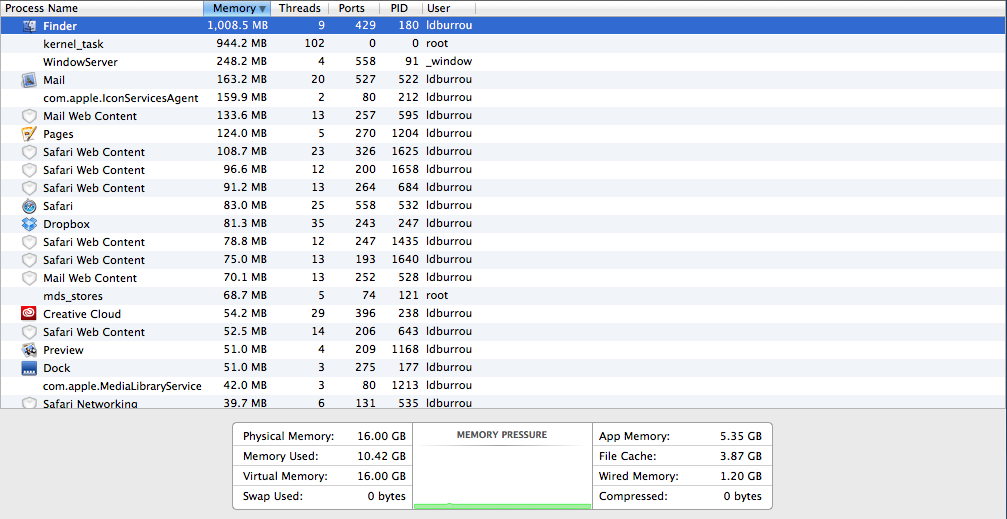1007x519 pixels.
Task: Click the Safari compass icon
Action: point(30,206)
